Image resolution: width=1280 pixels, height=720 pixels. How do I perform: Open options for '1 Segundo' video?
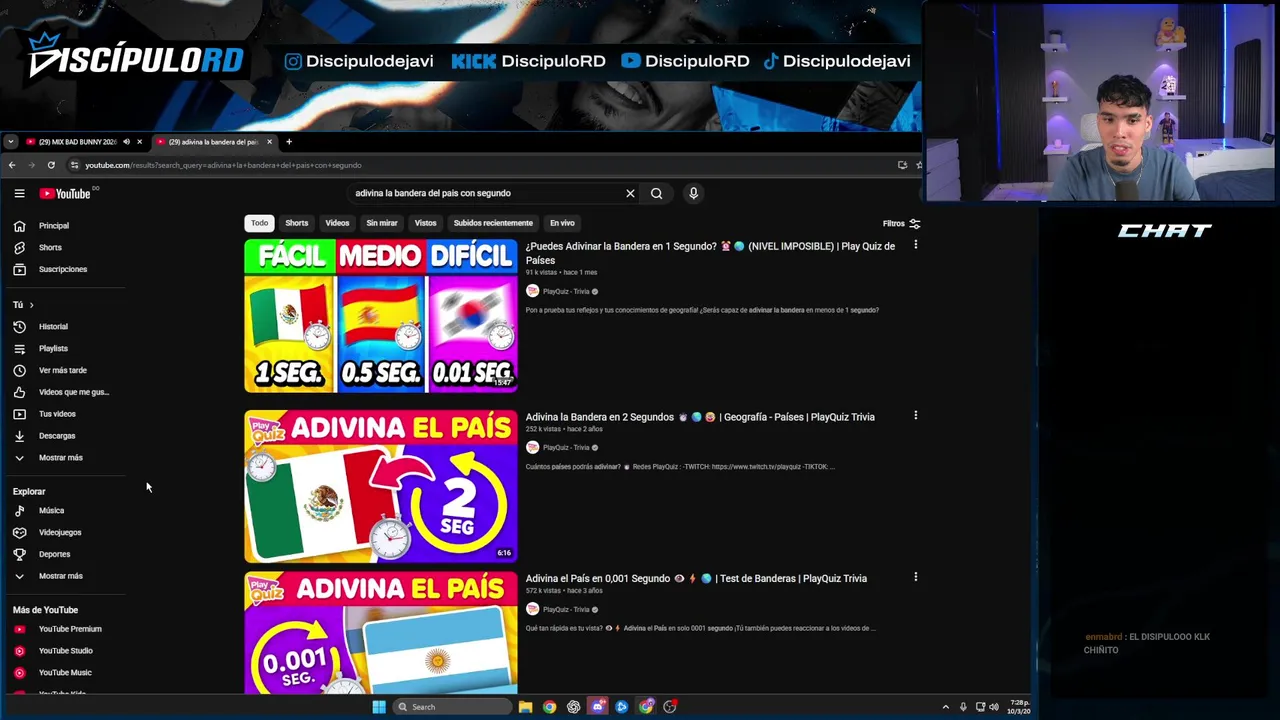tap(915, 245)
